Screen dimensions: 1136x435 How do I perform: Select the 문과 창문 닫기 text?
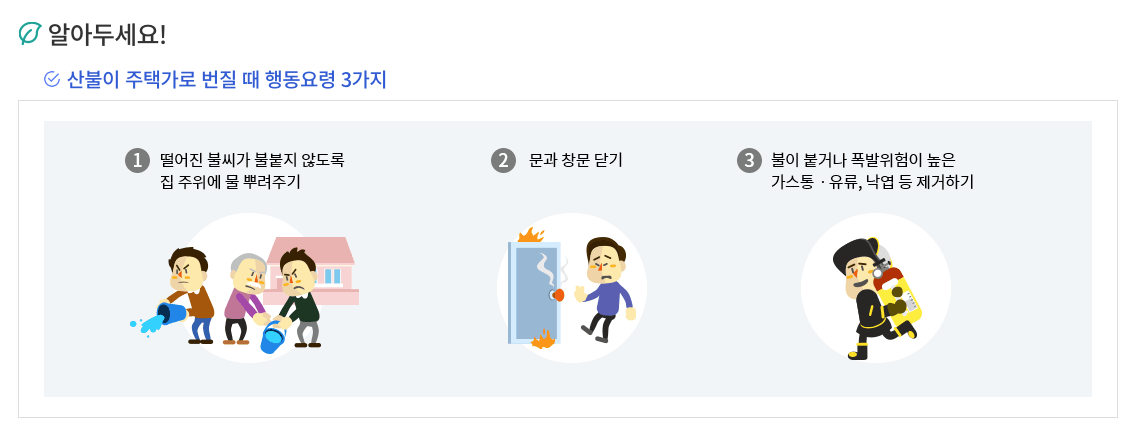pyautogui.click(x=576, y=161)
